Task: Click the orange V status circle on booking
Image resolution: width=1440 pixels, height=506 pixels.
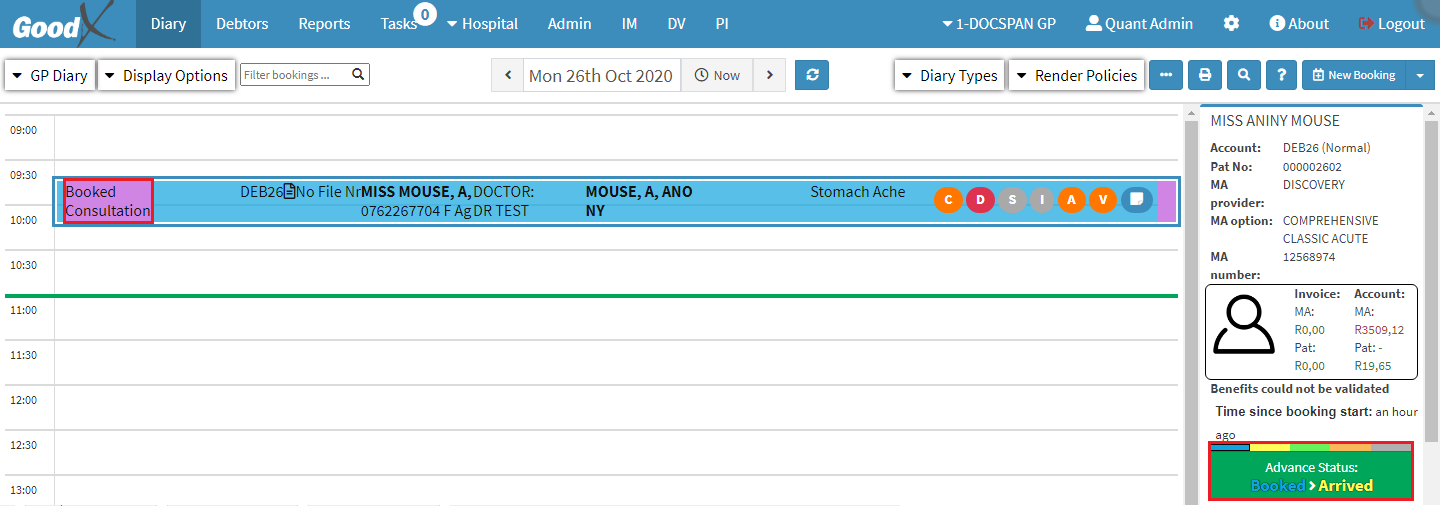Action: (1103, 200)
